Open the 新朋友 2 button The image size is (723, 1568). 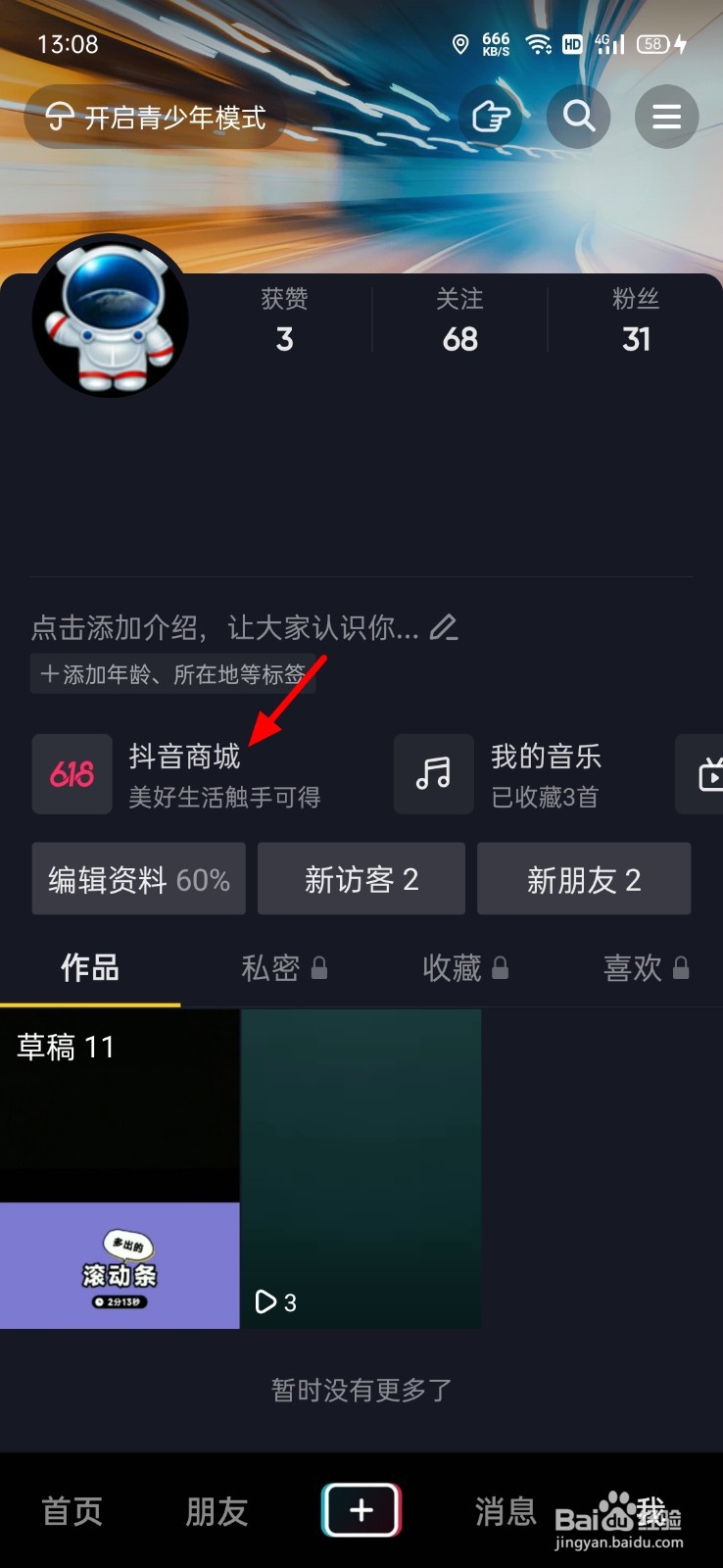pos(584,879)
